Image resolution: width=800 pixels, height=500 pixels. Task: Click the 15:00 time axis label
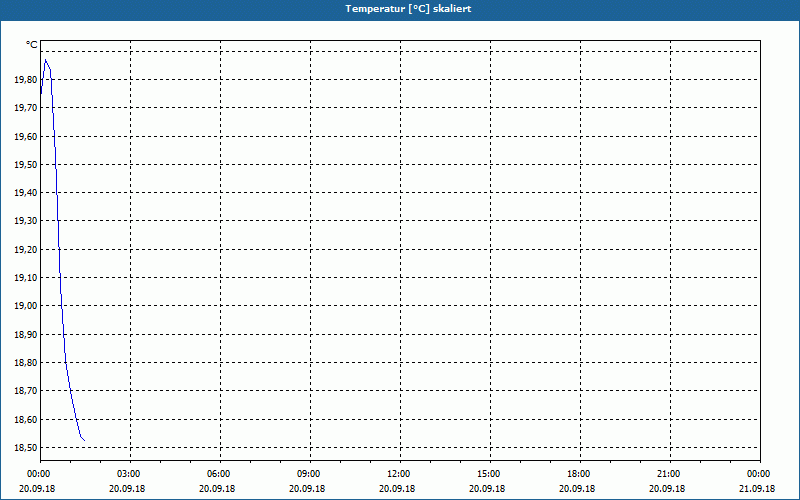click(489, 474)
